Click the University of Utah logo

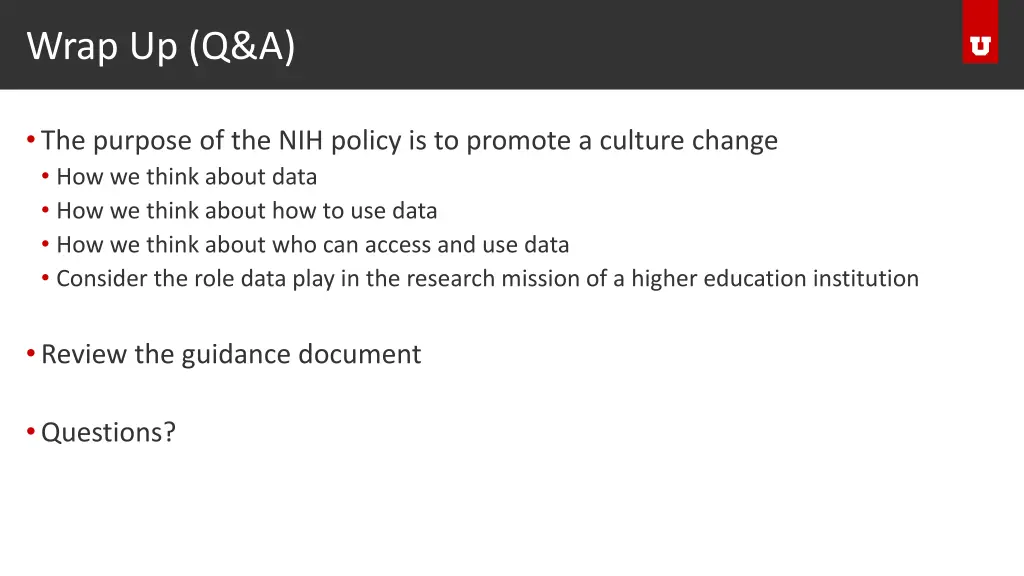(980, 46)
